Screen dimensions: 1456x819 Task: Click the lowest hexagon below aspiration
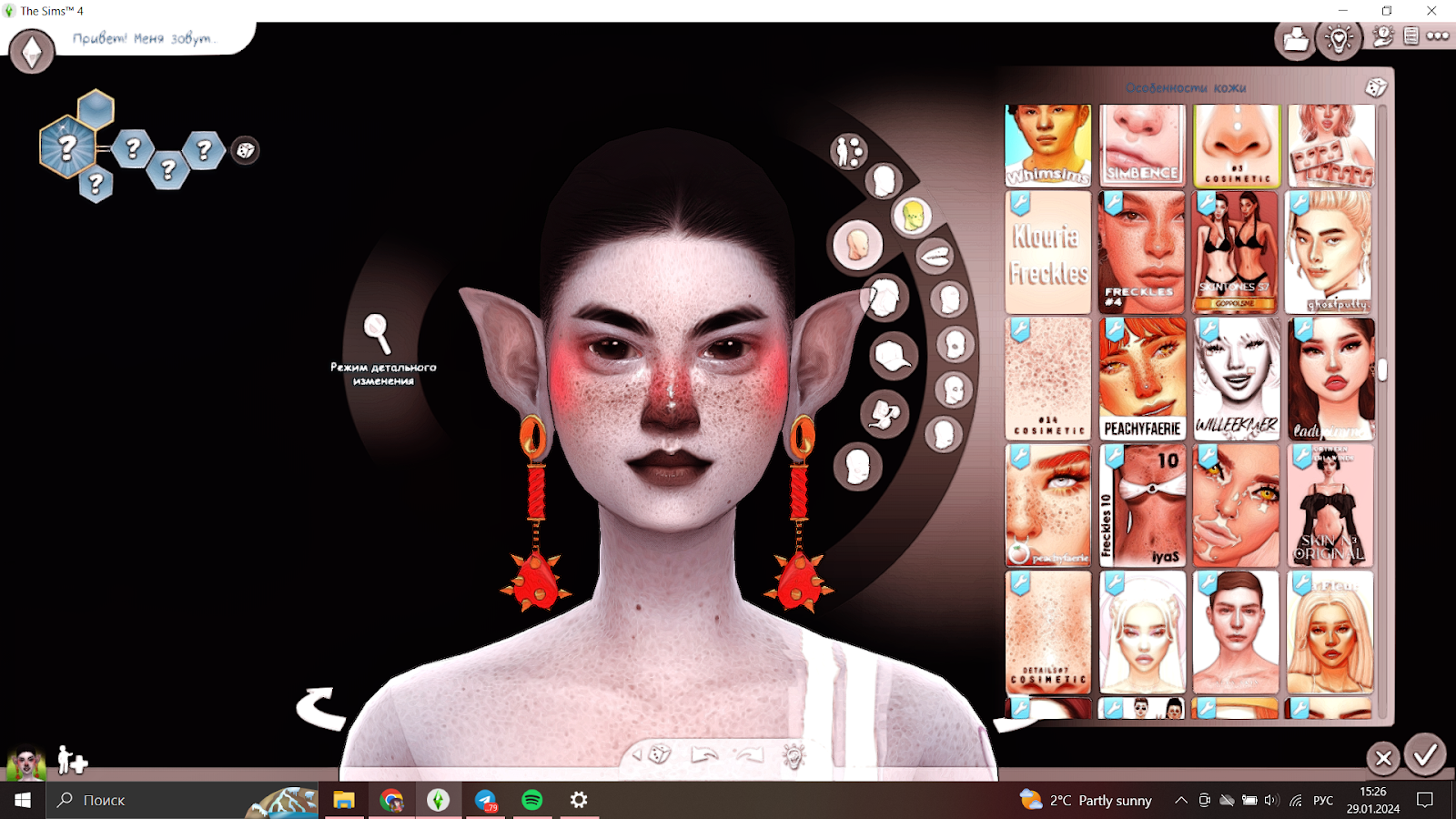pyautogui.click(x=96, y=185)
